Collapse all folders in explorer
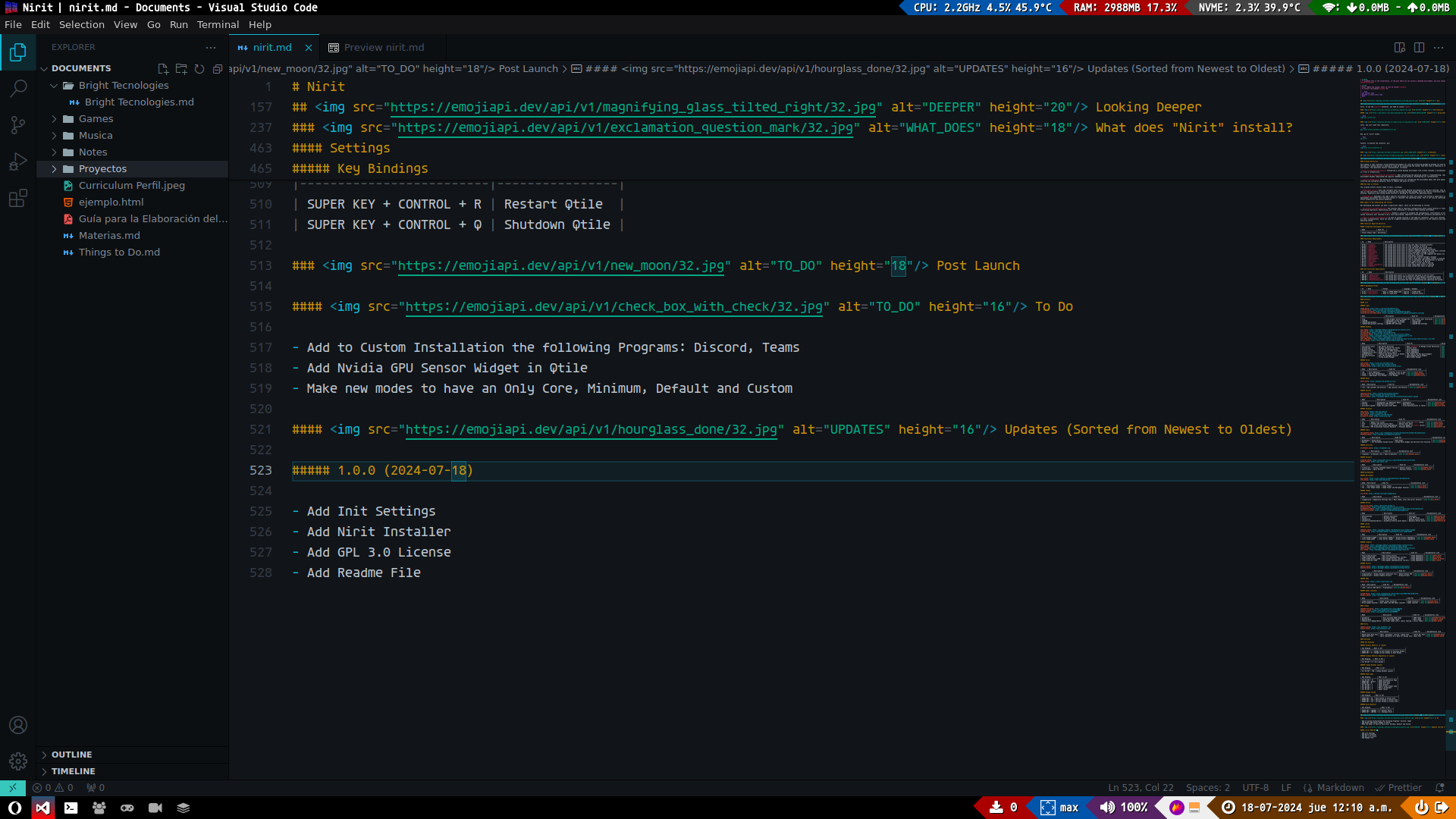 (218, 69)
